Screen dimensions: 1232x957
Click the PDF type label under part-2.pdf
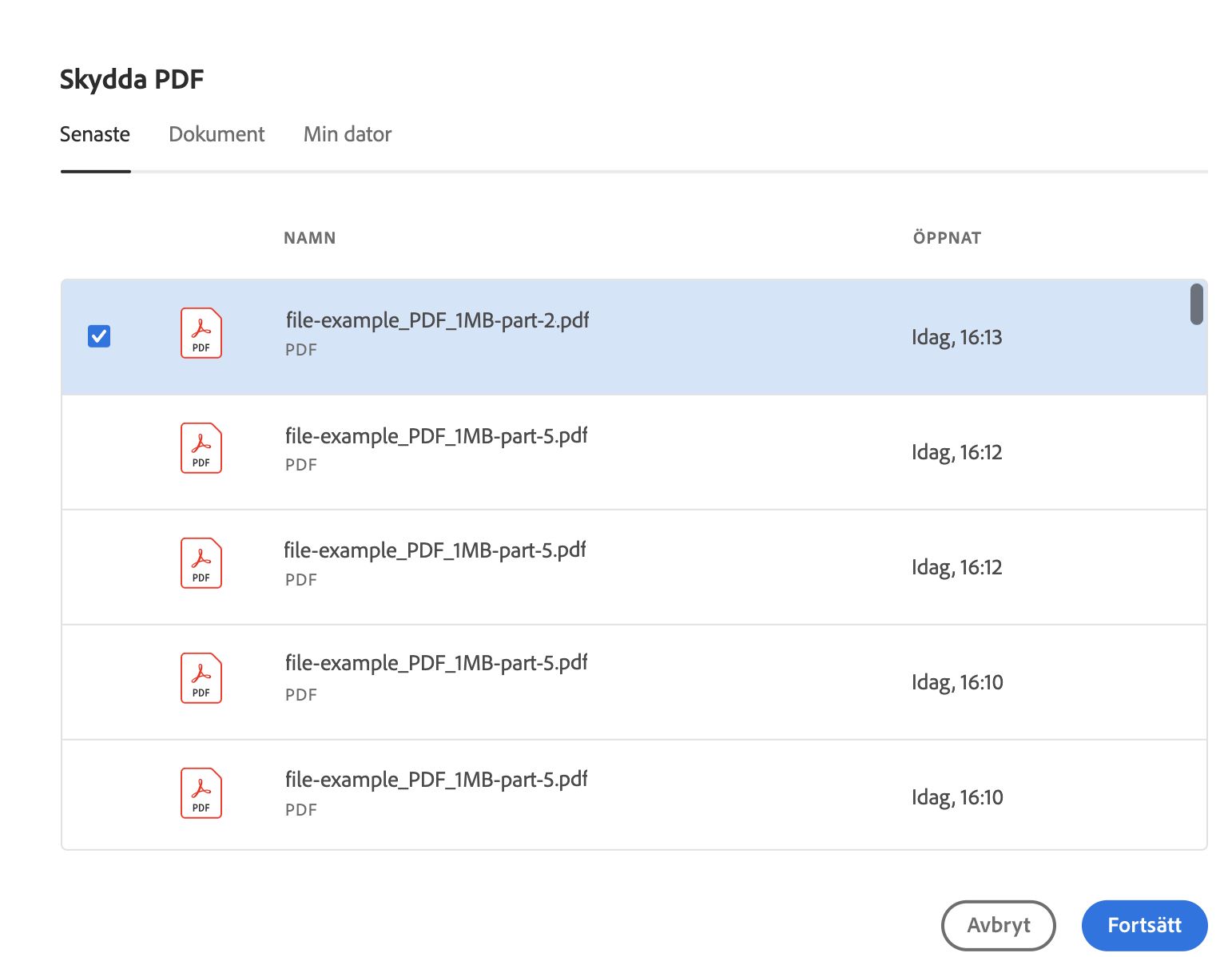coord(301,350)
